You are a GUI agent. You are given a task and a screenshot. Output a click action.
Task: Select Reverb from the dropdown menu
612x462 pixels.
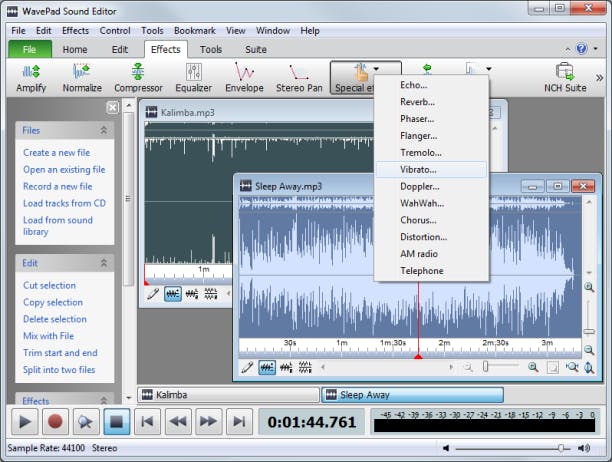[x=417, y=102]
